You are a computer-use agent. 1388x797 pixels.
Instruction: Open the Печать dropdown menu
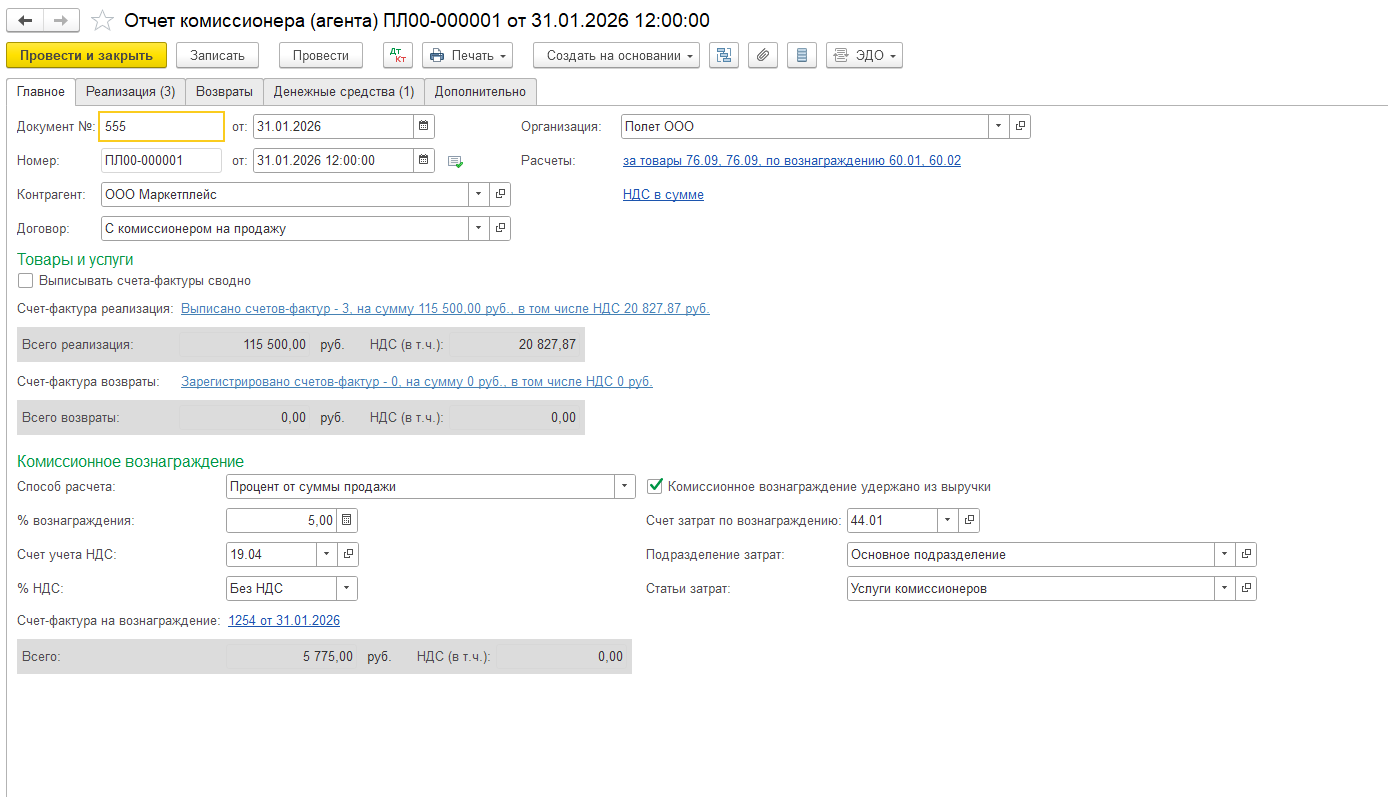point(467,55)
